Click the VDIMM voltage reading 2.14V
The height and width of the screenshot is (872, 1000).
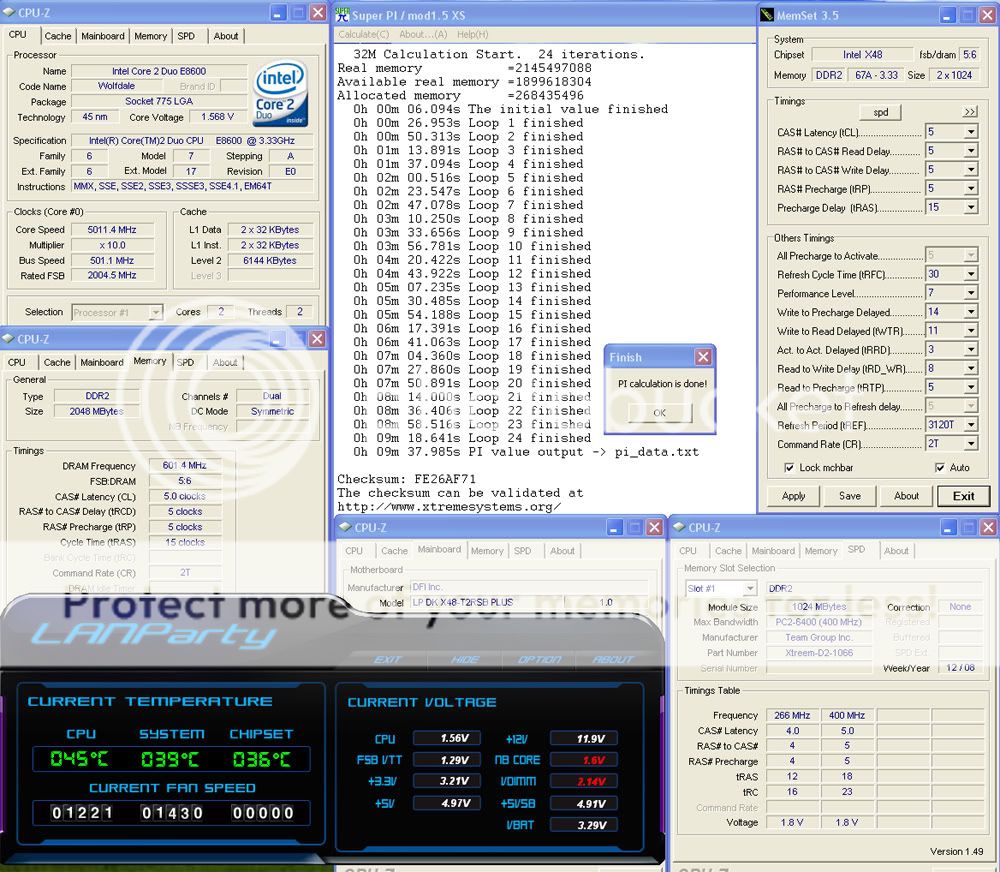click(584, 781)
